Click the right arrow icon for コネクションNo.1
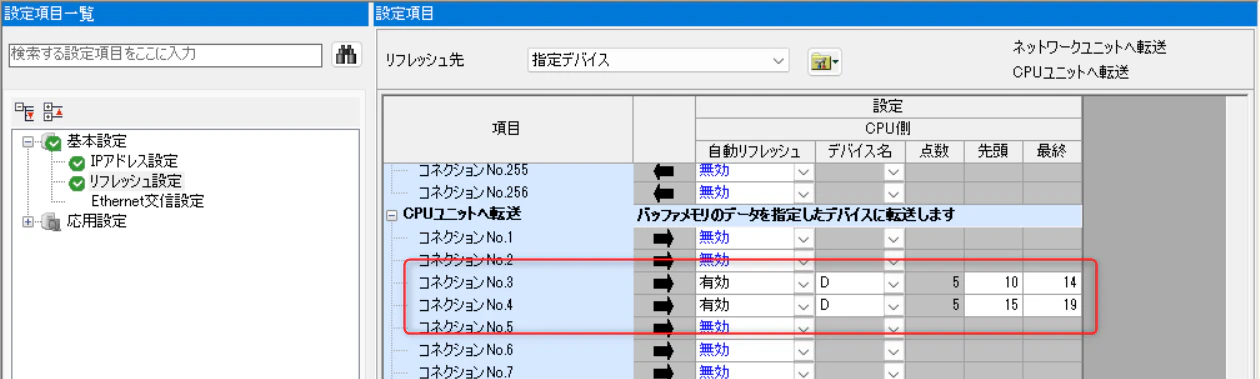 point(664,238)
